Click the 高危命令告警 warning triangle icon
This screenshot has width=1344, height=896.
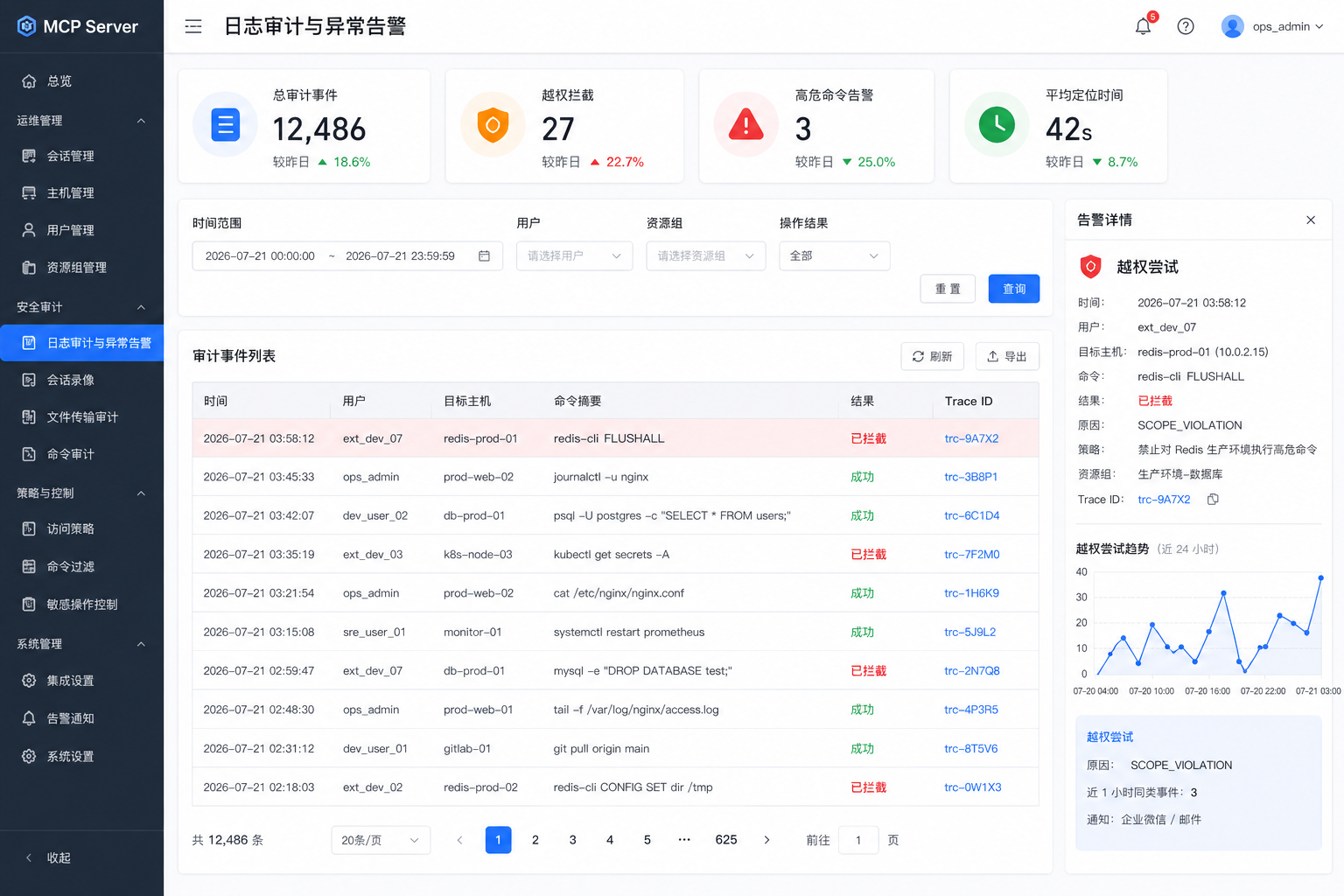point(746,125)
